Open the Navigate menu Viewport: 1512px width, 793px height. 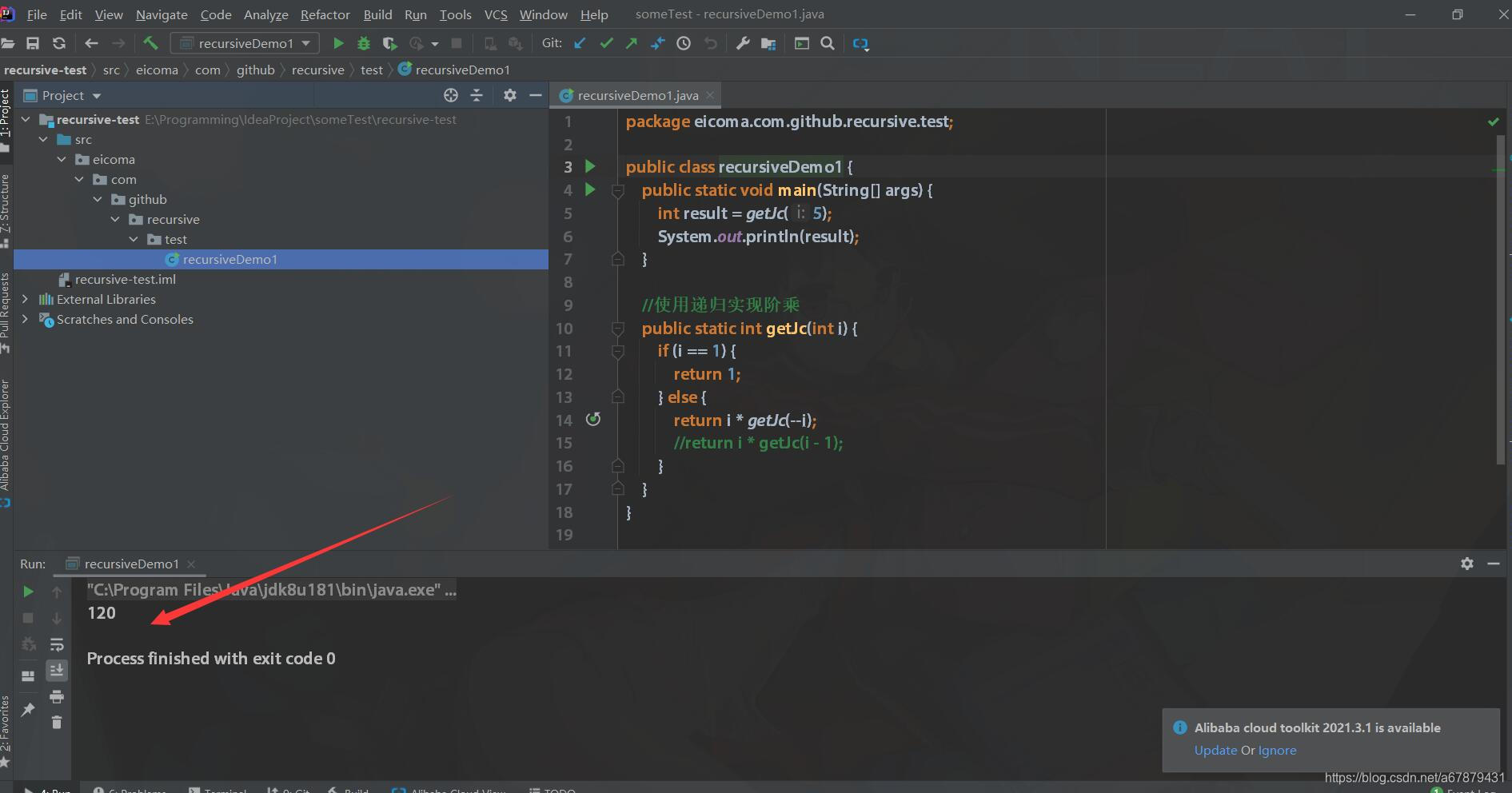point(162,14)
